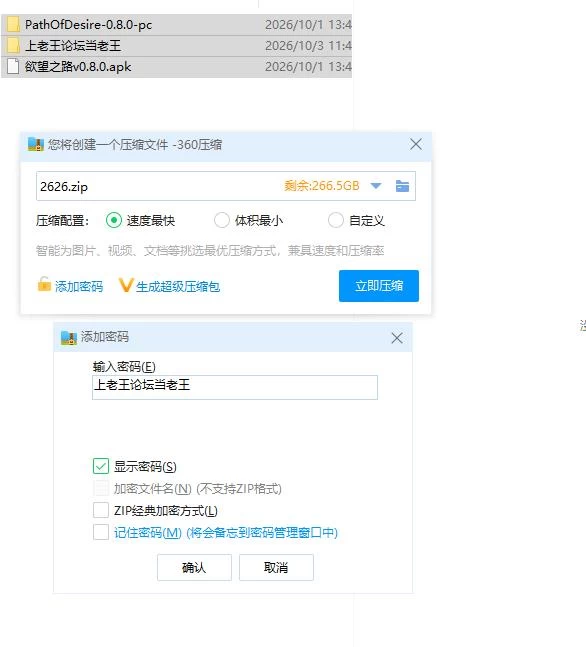Select the PathOfDesire-0.8.0-pc folder icon
The height and width of the screenshot is (647, 586).
point(13,24)
